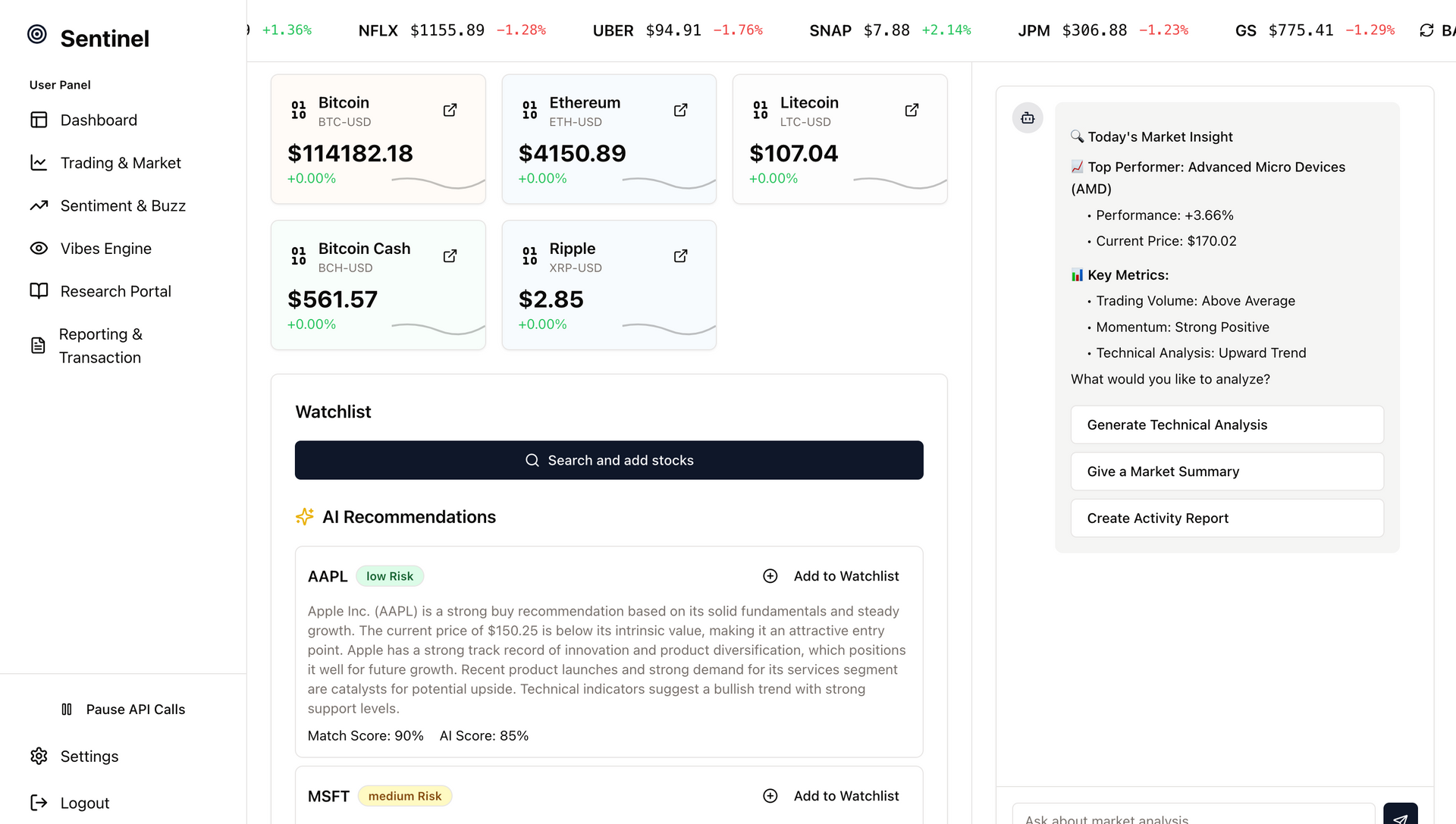
Task: Open Bitcoin Cash external link icon
Action: [x=450, y=256]
